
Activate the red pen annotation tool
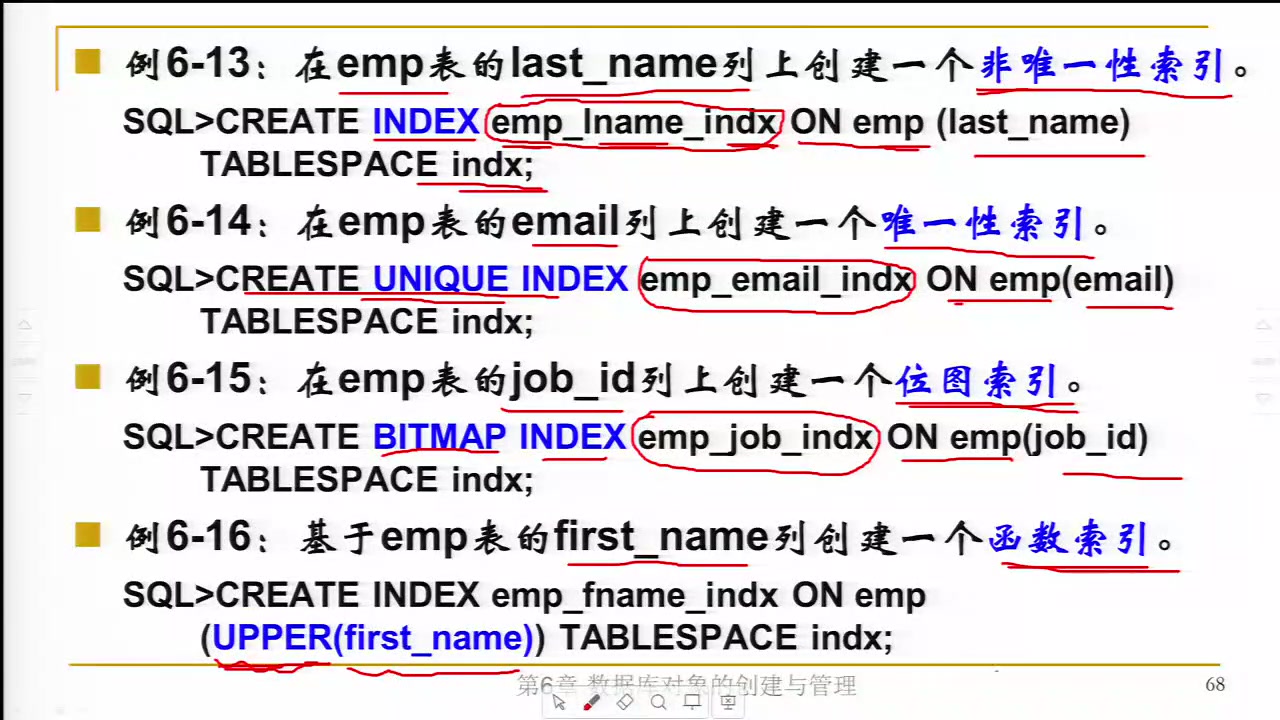click(591, 703)
